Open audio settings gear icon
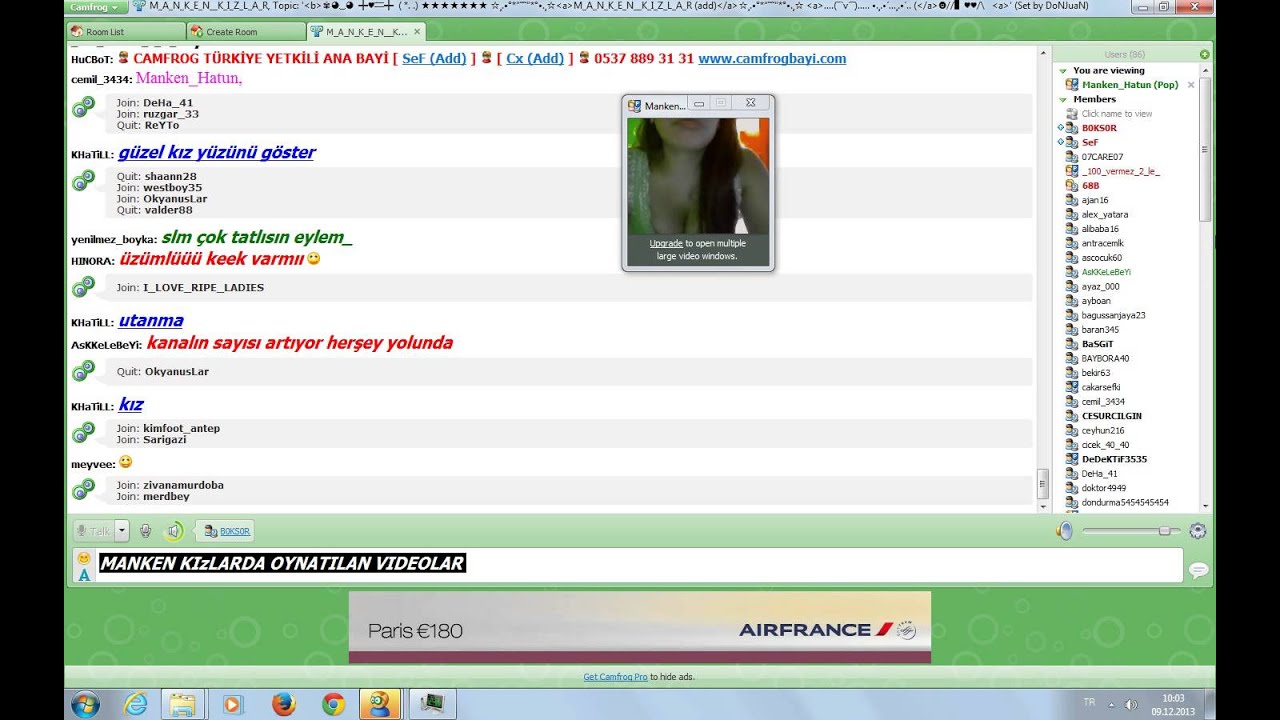This screenshot has height=720, width=1280. (x=1197, y=531)
